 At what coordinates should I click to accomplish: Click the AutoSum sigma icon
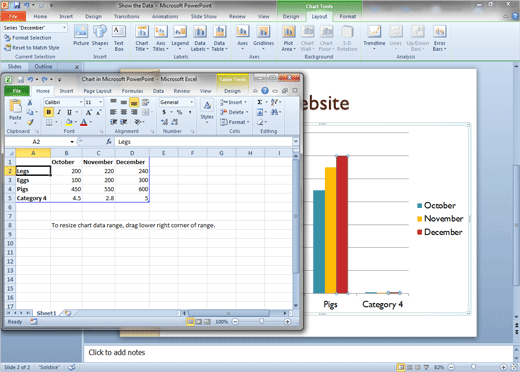coord(260,102)
